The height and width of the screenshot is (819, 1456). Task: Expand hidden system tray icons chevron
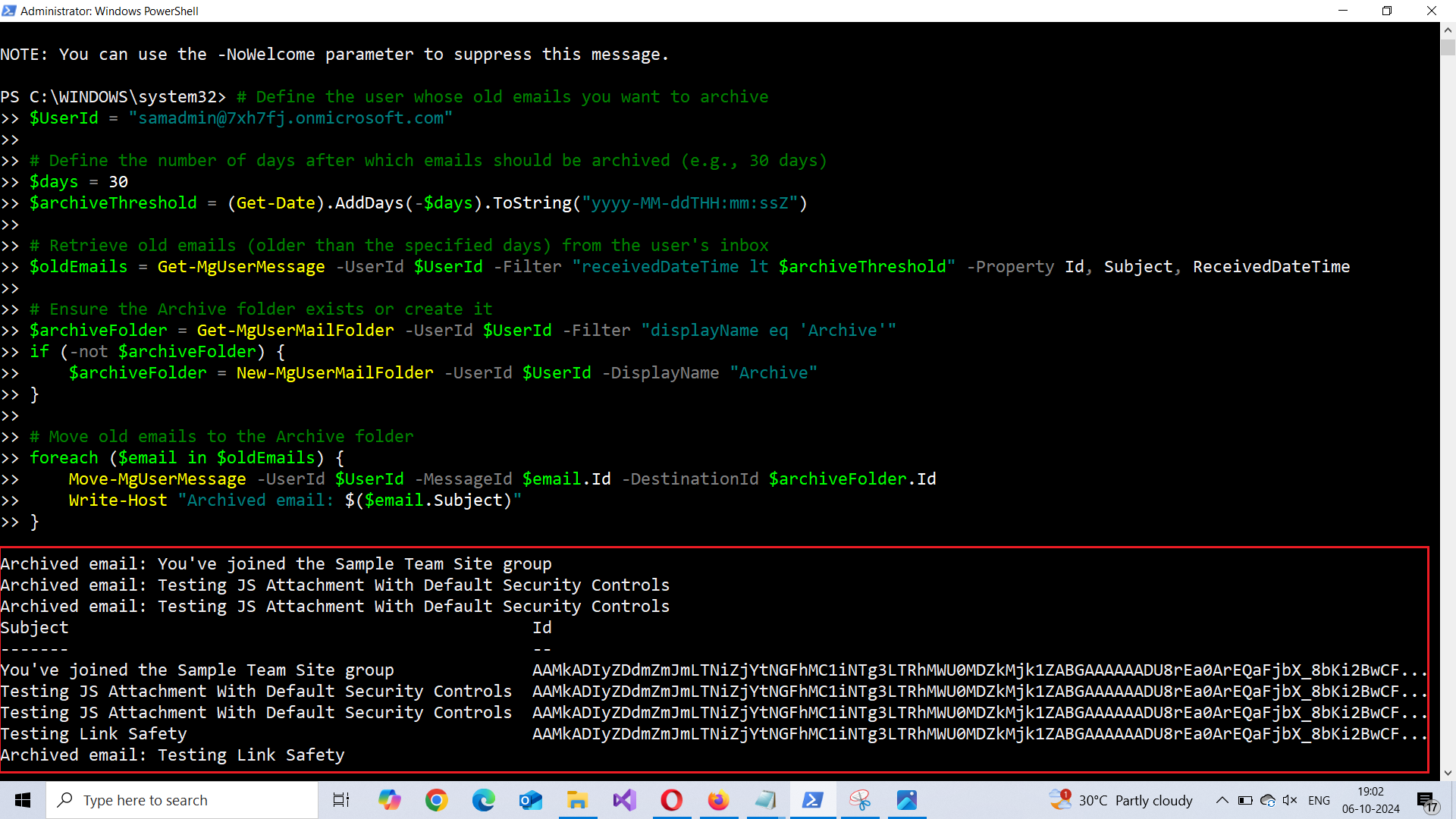(x=1222, y=800)
